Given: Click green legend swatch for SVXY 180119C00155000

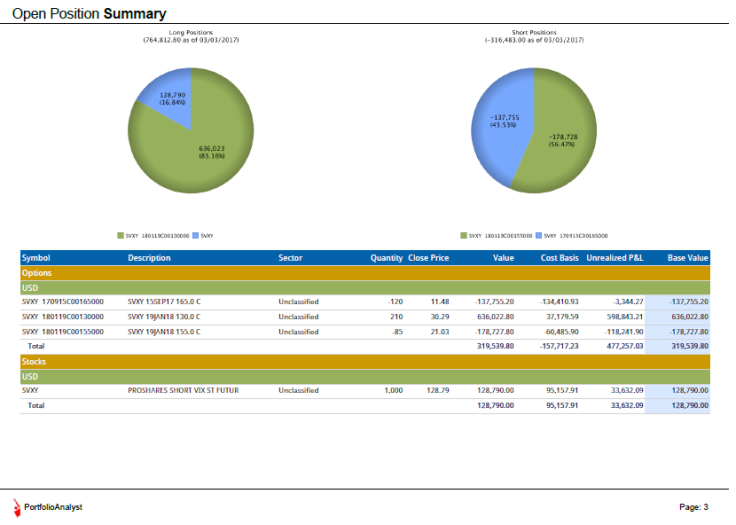Looking at the screenshot, I should pos(463,236).
